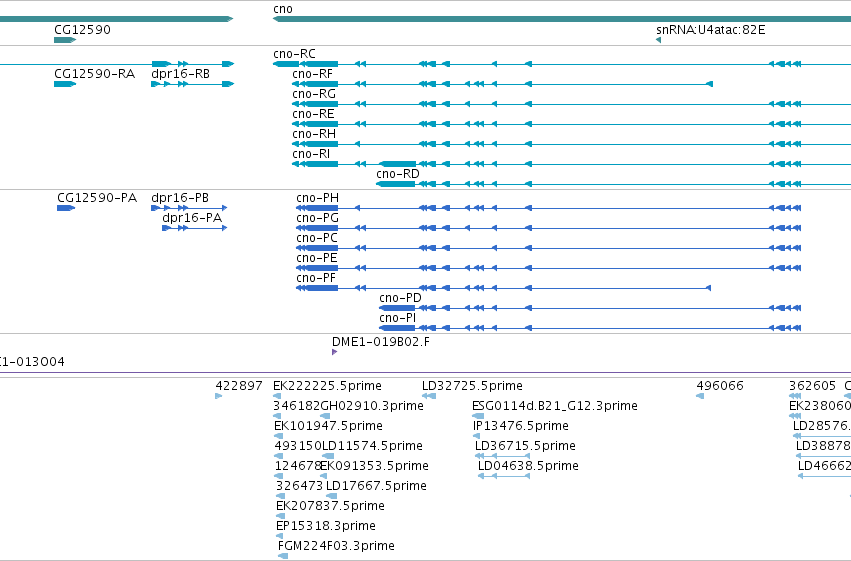Select the CG12590-PA protein glyph

tap(66, 208)
